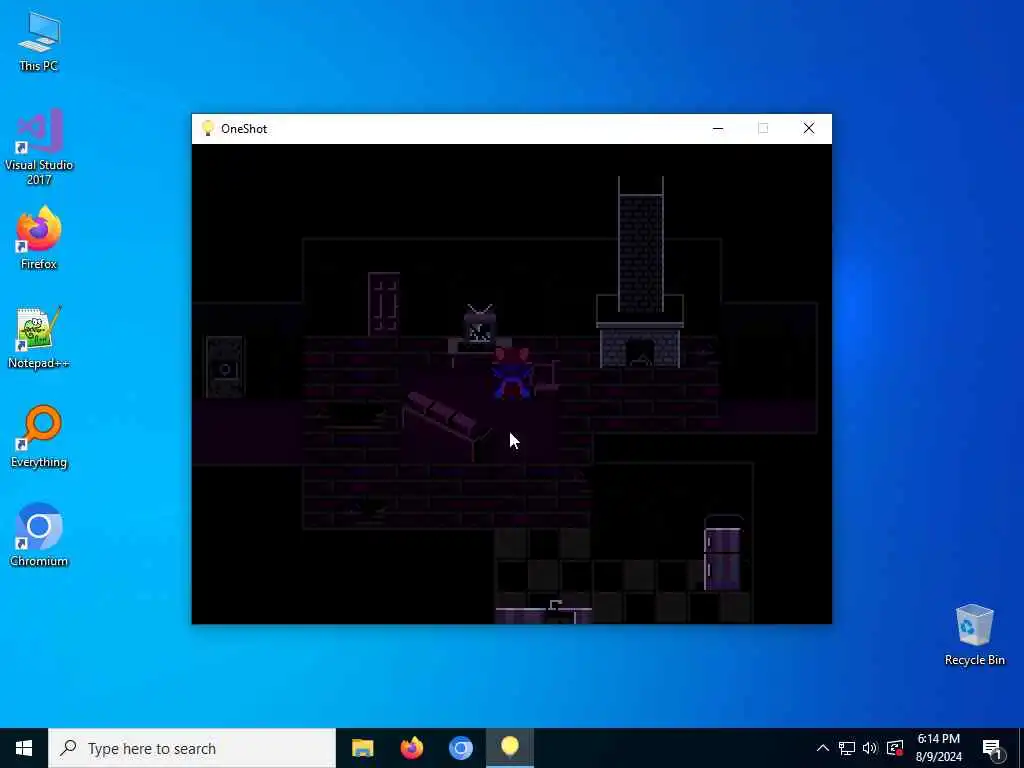1024x768 pixels.
Task: Click the taskbar search box
Action: coord(192,748)
